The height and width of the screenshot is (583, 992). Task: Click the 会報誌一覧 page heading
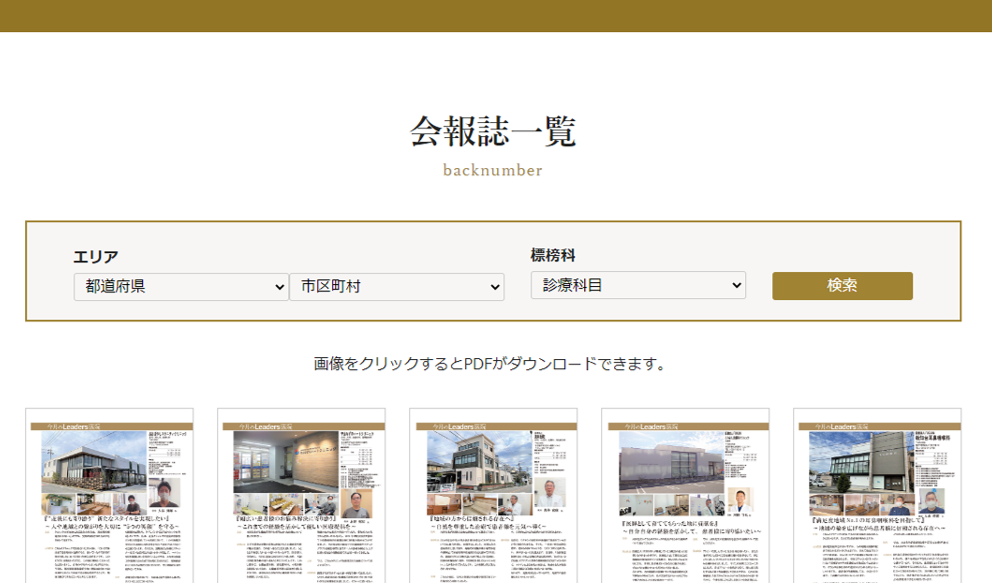pyautogui.click(x=493, y=132)
